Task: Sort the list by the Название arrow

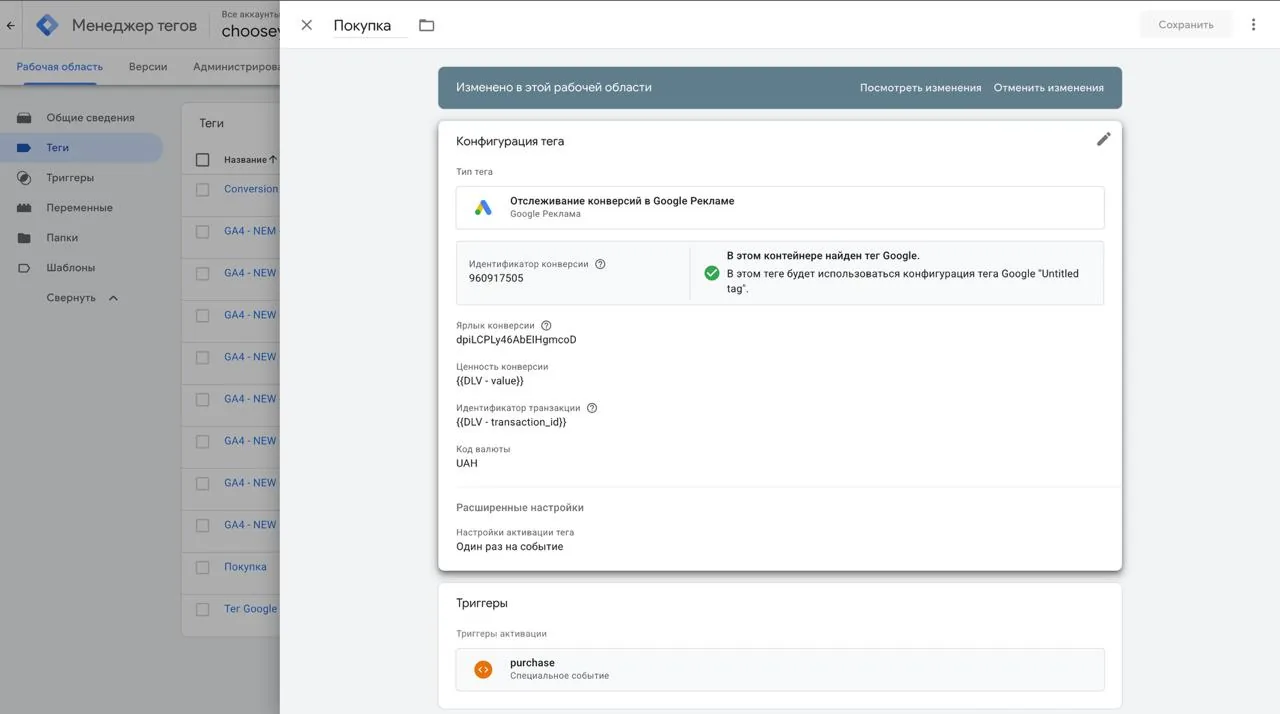Action: (x=273, y=160)
